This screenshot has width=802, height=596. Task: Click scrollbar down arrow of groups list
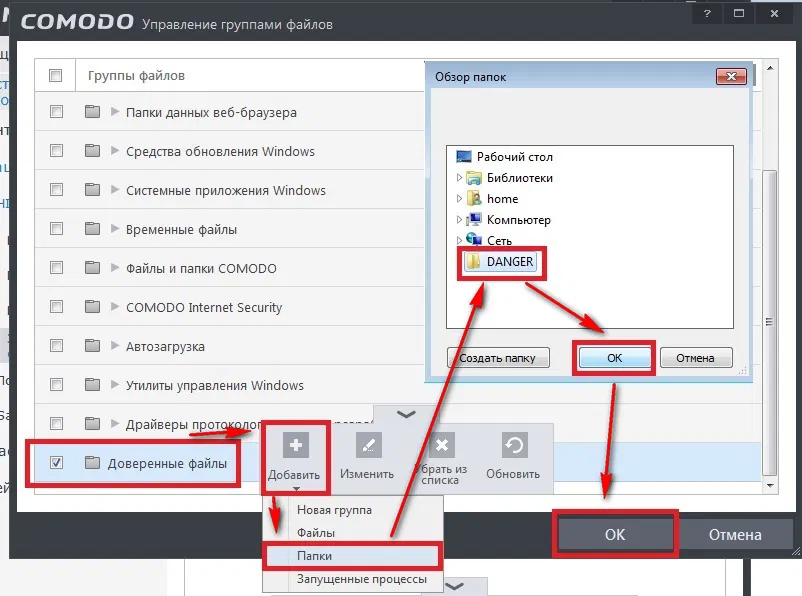pyautogui.click(x=770, y=485)
